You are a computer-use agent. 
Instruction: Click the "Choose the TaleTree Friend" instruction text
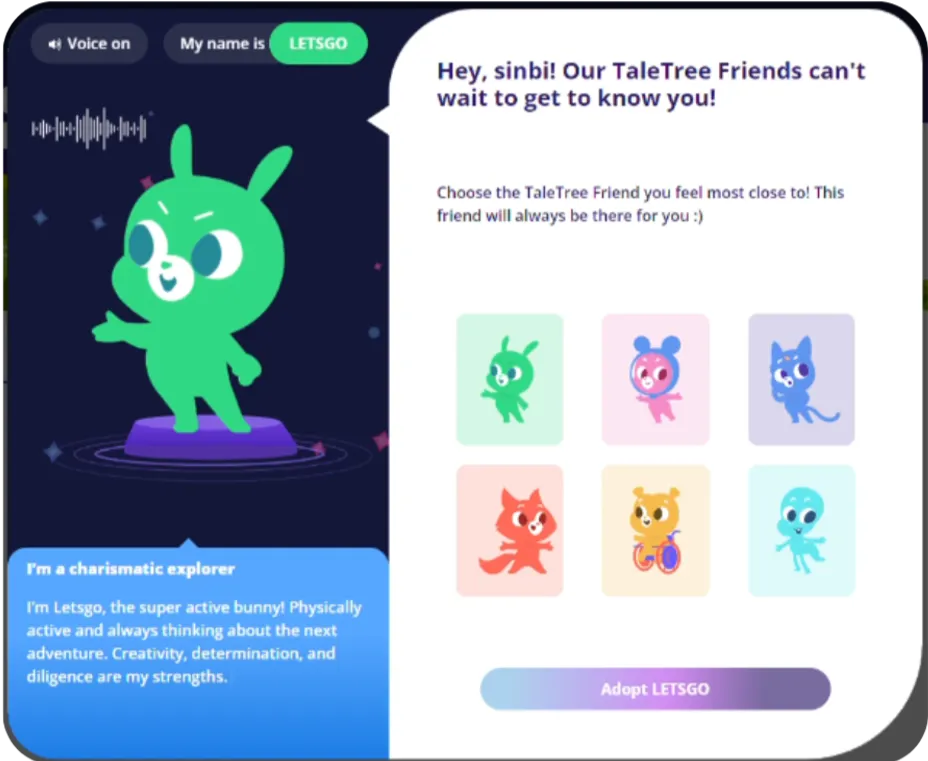(x=640, y=204)
